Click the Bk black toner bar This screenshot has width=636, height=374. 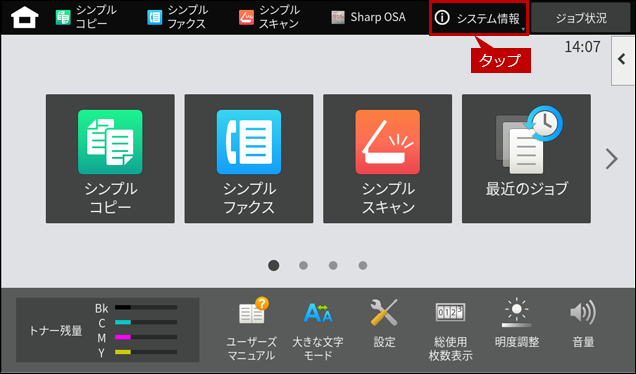(x=146, y=307)
